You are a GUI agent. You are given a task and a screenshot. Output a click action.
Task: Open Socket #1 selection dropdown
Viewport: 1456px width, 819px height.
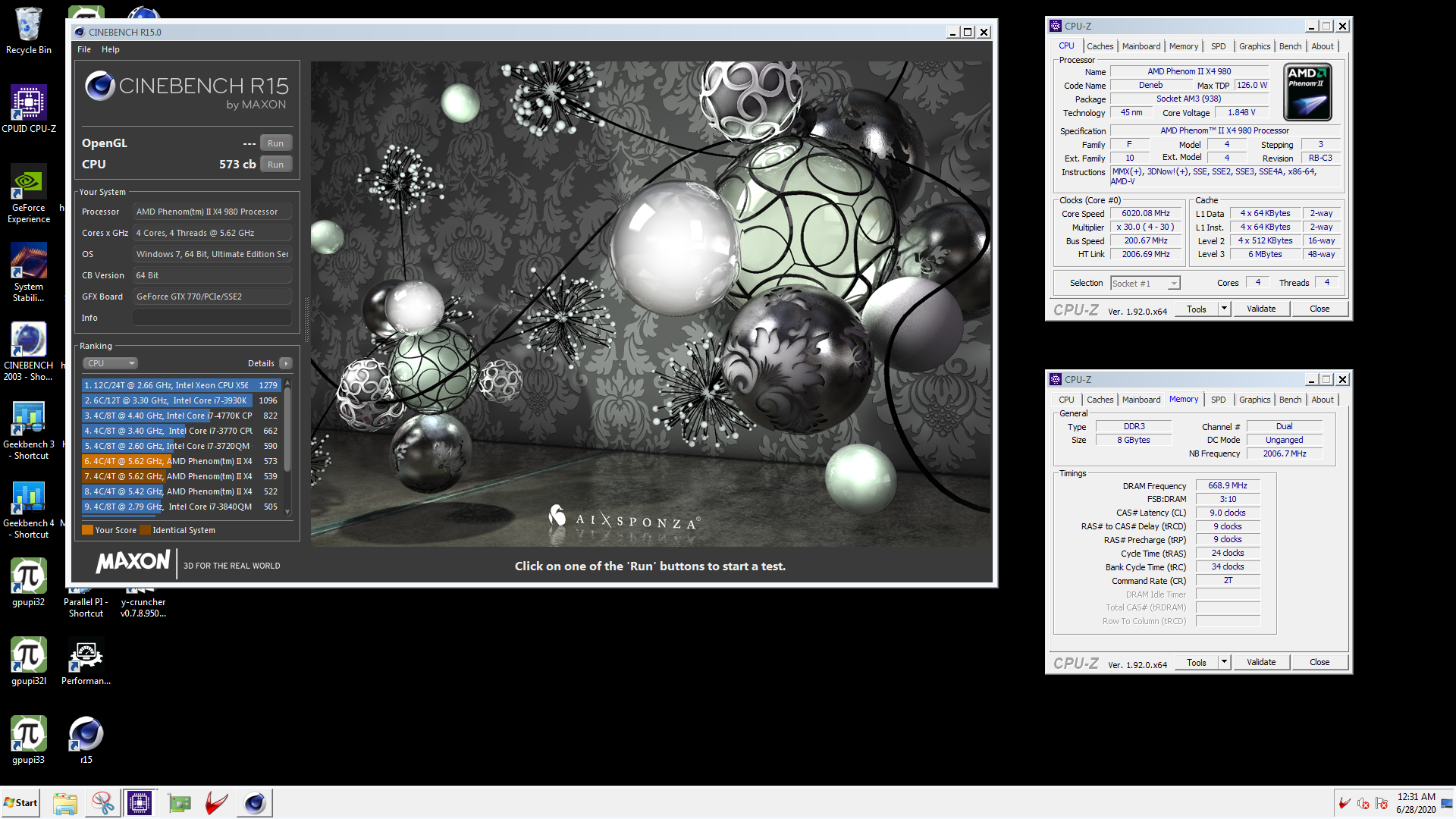pyautogui.click(x=1145, y=284)
